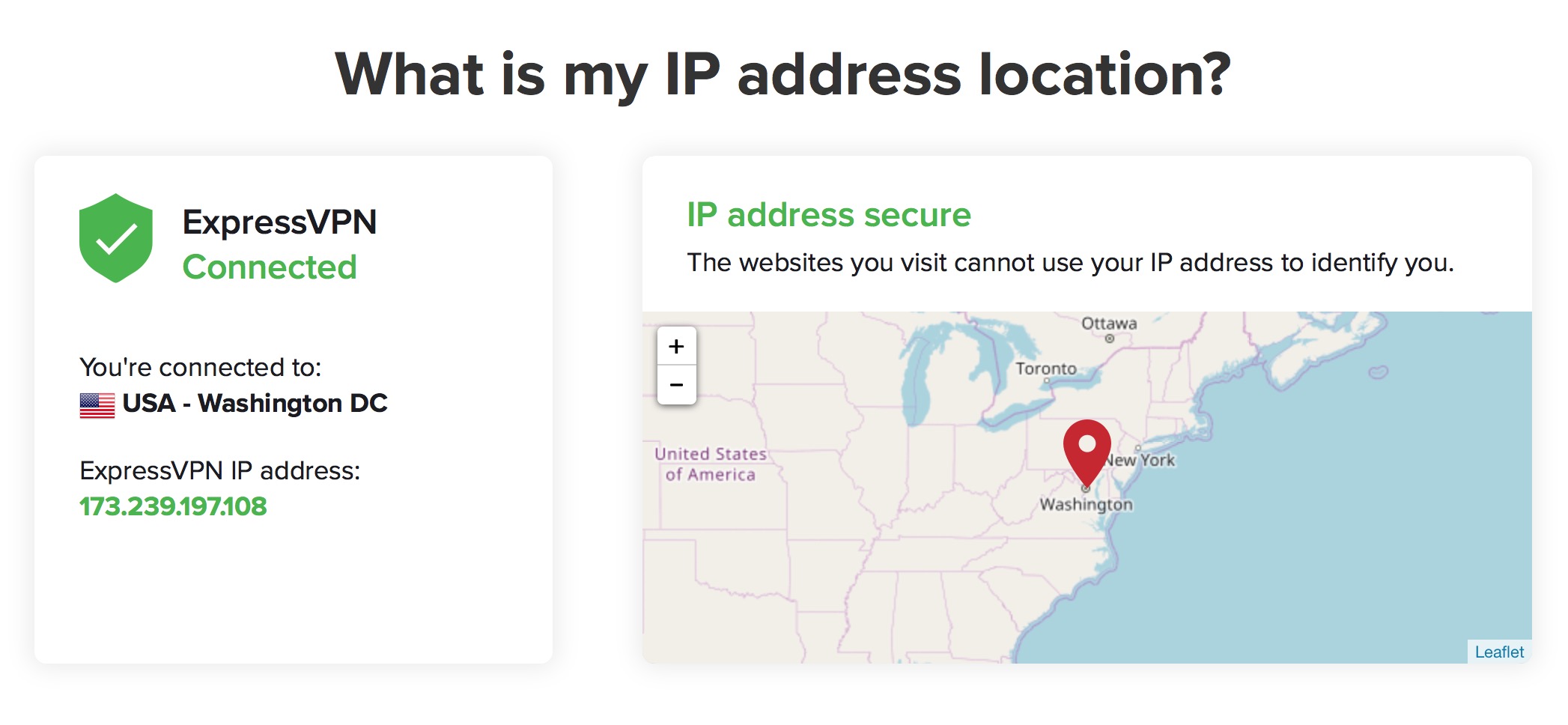Click the Atlantic Ocean area on map
1568x725 pixels.
[1333, 524]
